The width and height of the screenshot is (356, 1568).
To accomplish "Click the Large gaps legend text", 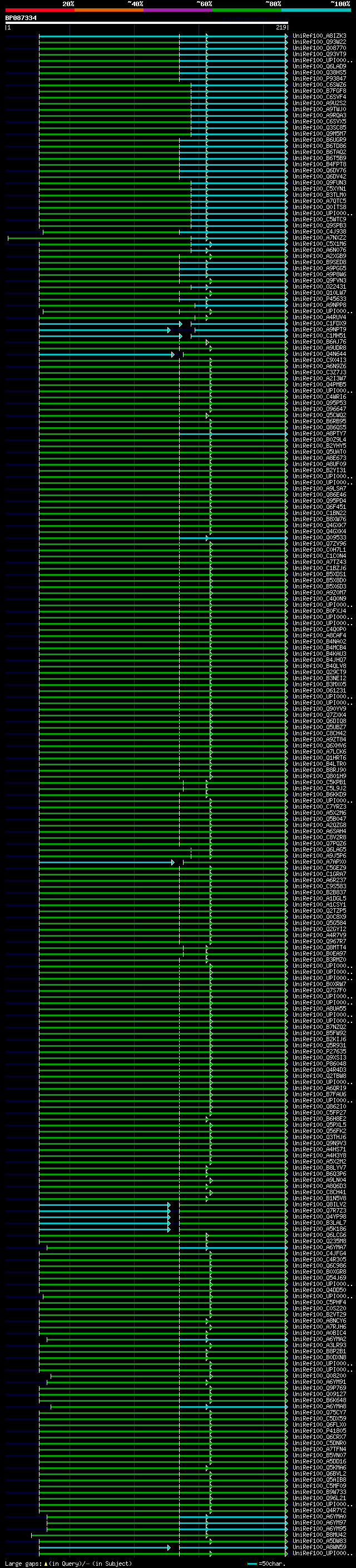I will pos(68,1563).
